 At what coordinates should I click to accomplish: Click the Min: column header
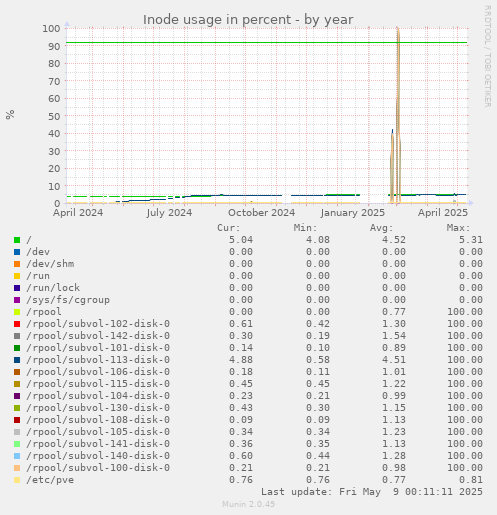pyautogui.click(x=305, y=228)
